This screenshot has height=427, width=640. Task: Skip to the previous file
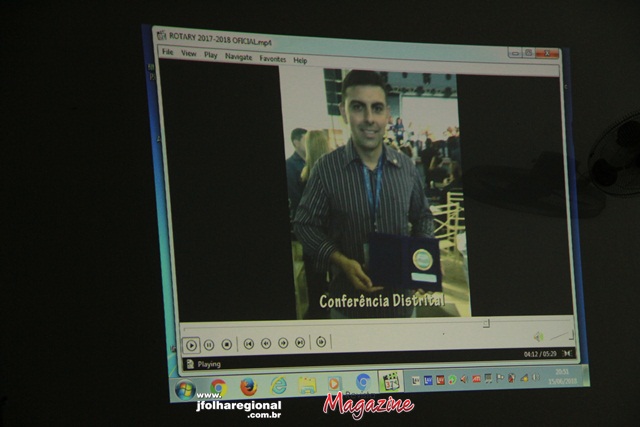point(249,344)
